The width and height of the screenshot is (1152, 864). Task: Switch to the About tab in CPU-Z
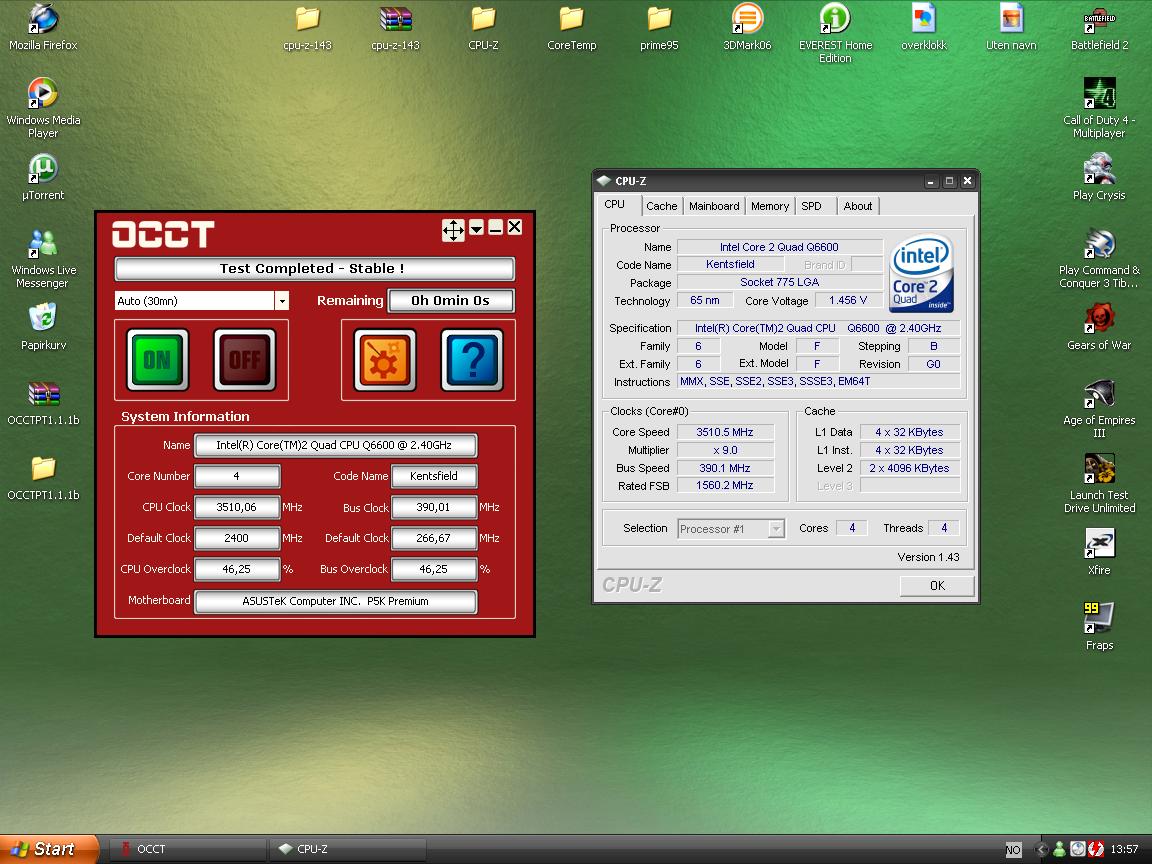point(857,206)
